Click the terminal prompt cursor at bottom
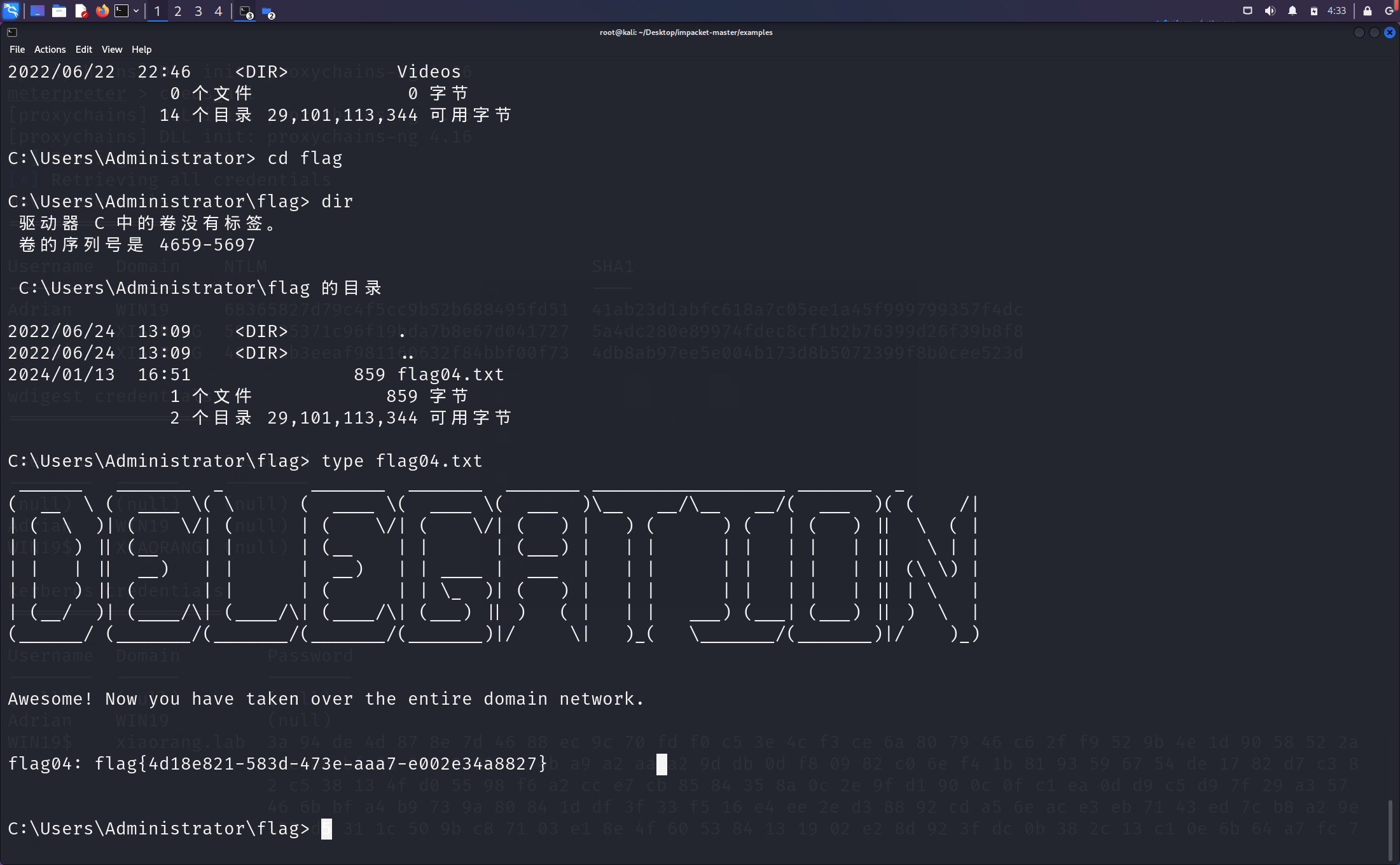The image size is (1400, 865). [326, 829]
